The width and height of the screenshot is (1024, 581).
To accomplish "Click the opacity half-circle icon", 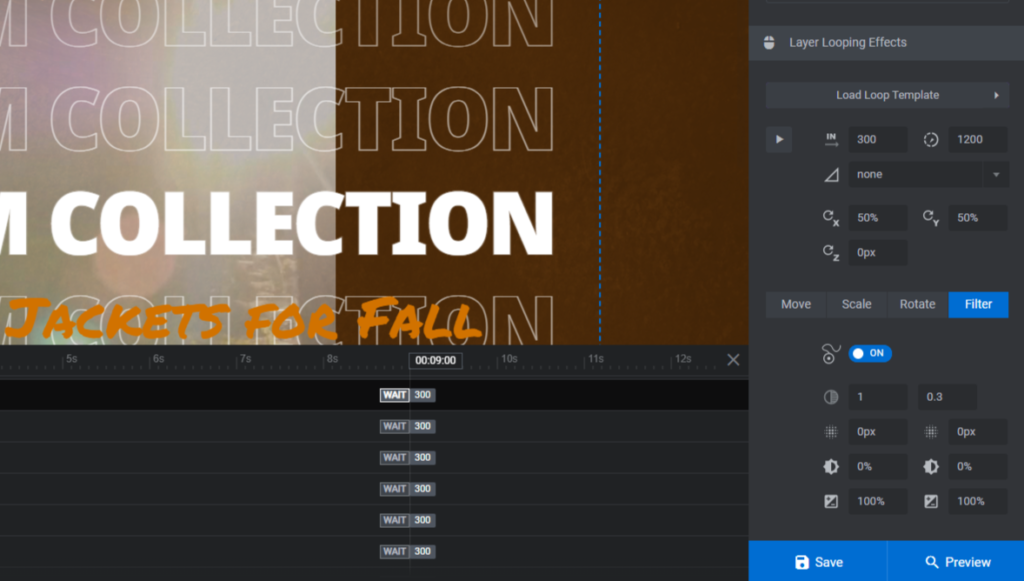I will pos(831,397).
